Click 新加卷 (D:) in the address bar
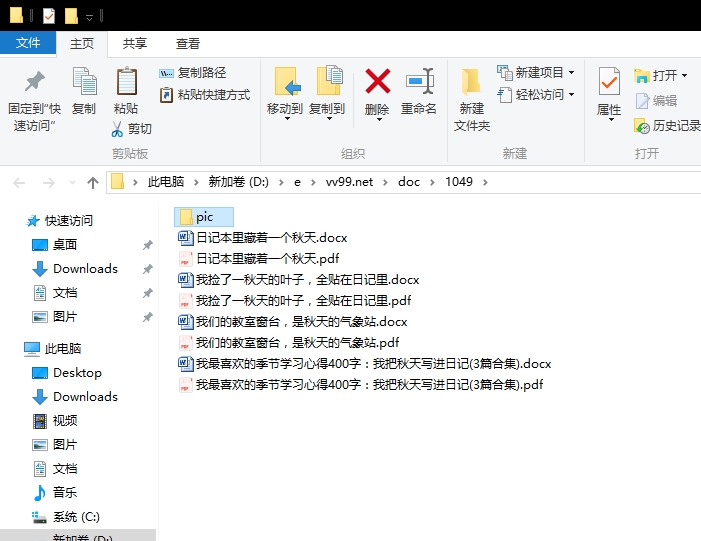The image size is (701, 541). pyautogui.click(x=239, y=182)
